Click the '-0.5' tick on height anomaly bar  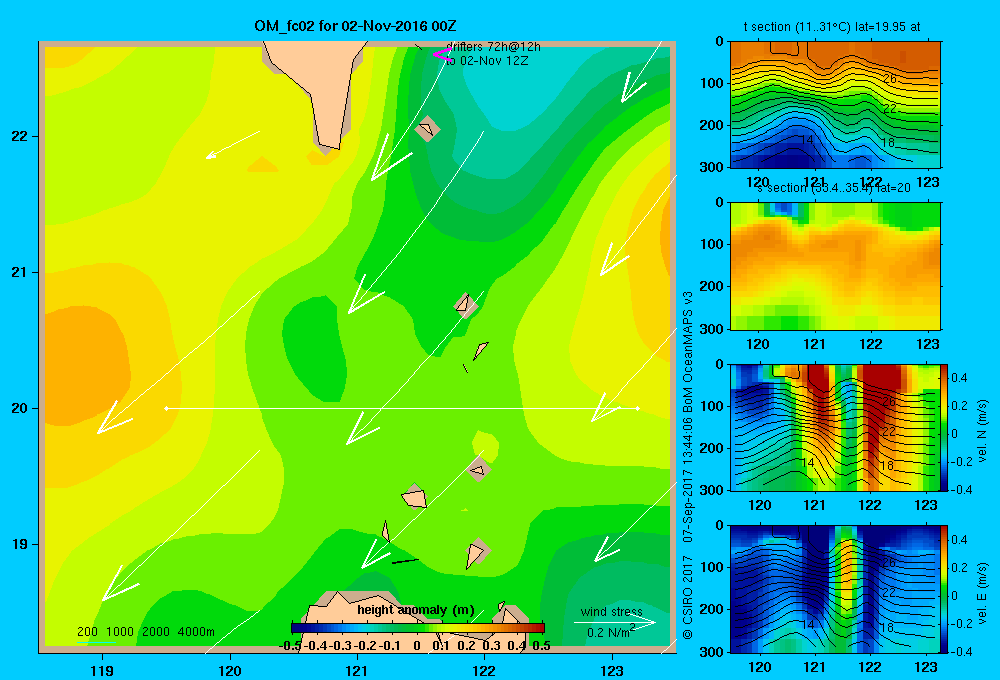pyautogui.click(x=290, y=646)
